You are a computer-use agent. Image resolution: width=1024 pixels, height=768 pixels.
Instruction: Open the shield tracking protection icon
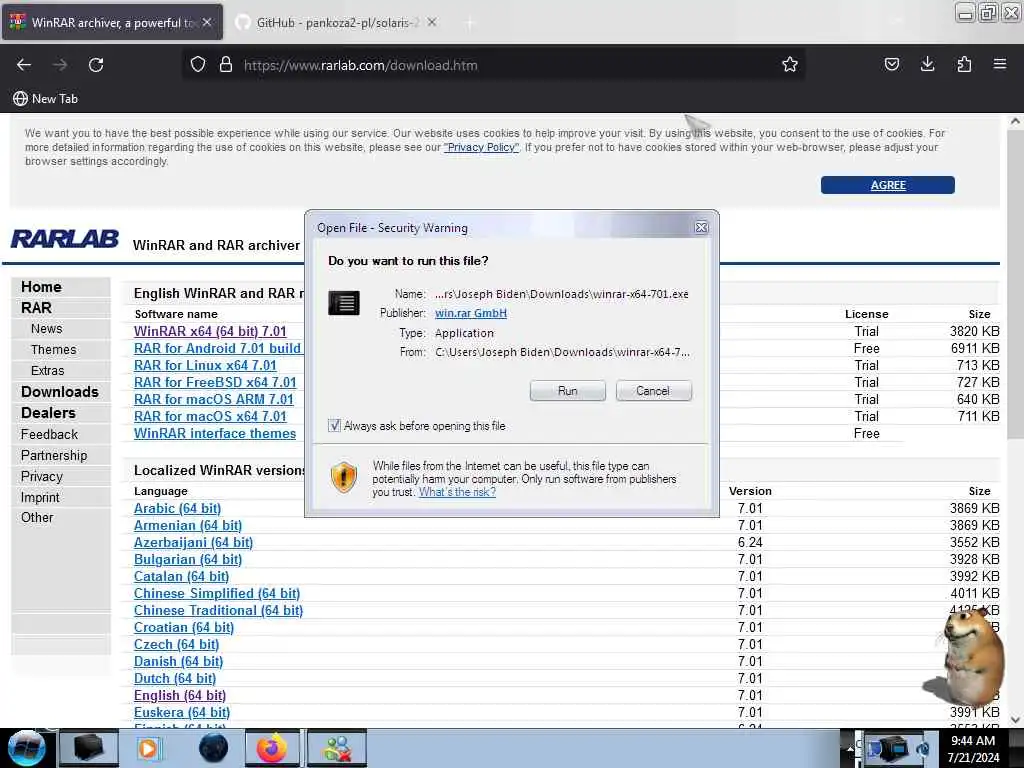[198, 65]
